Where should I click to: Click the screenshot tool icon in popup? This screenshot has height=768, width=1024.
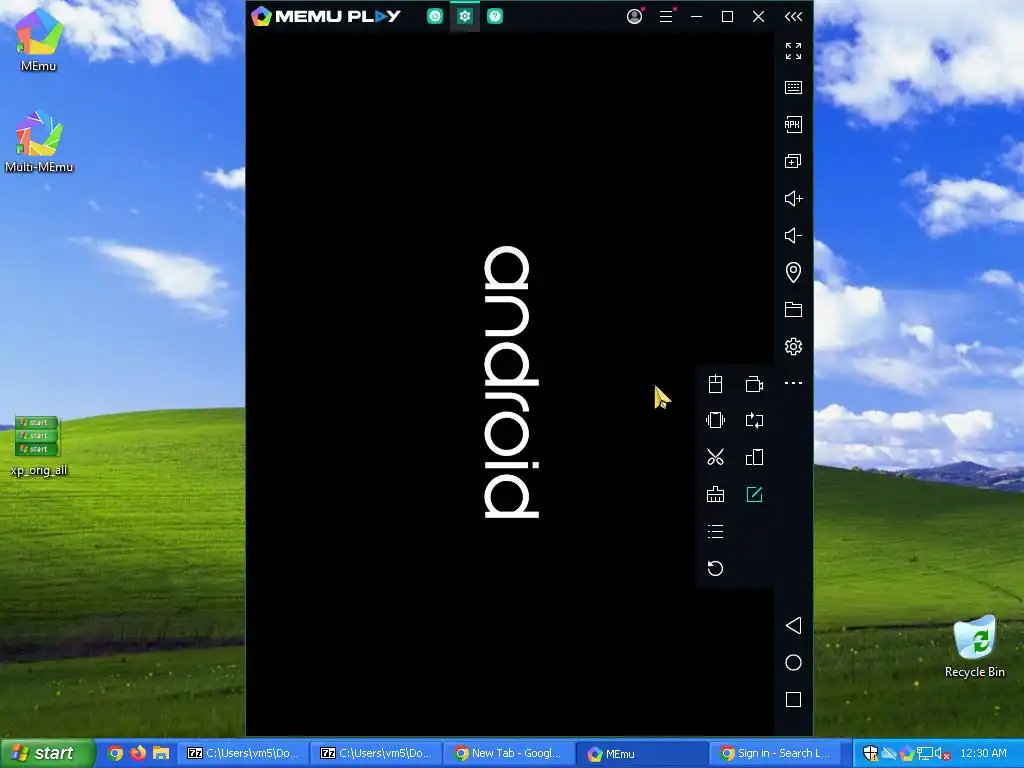point(715,384)
